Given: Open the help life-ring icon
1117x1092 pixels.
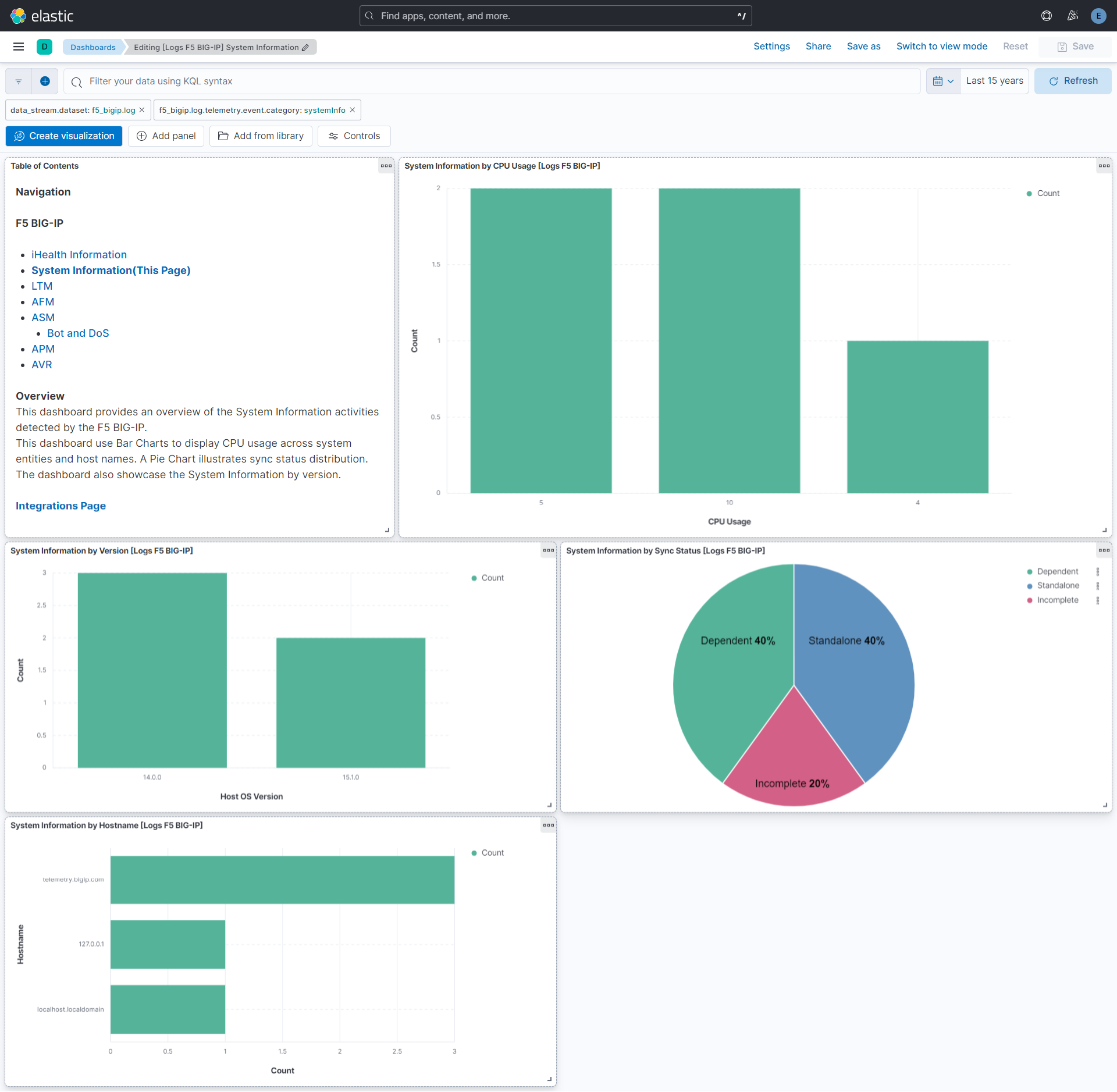Looking at the screenshot, I should coord(1046,16).
